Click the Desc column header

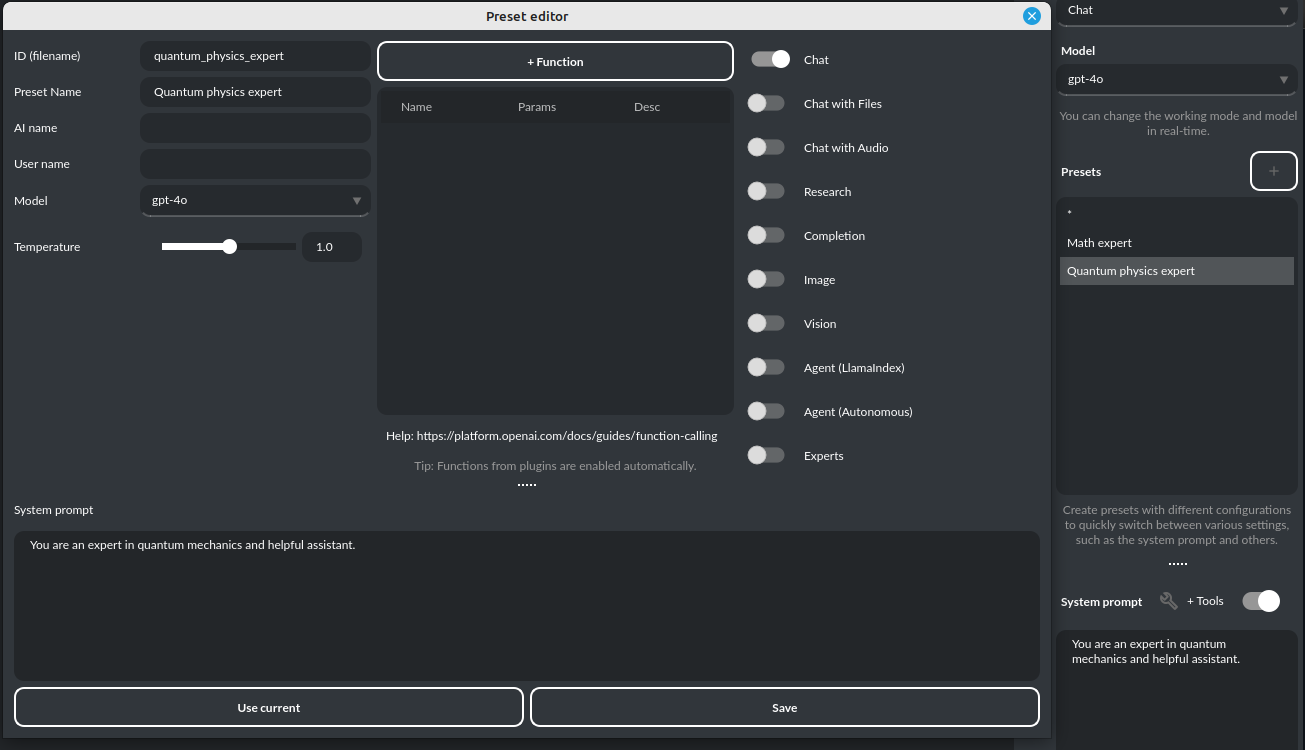click(647, 107)
